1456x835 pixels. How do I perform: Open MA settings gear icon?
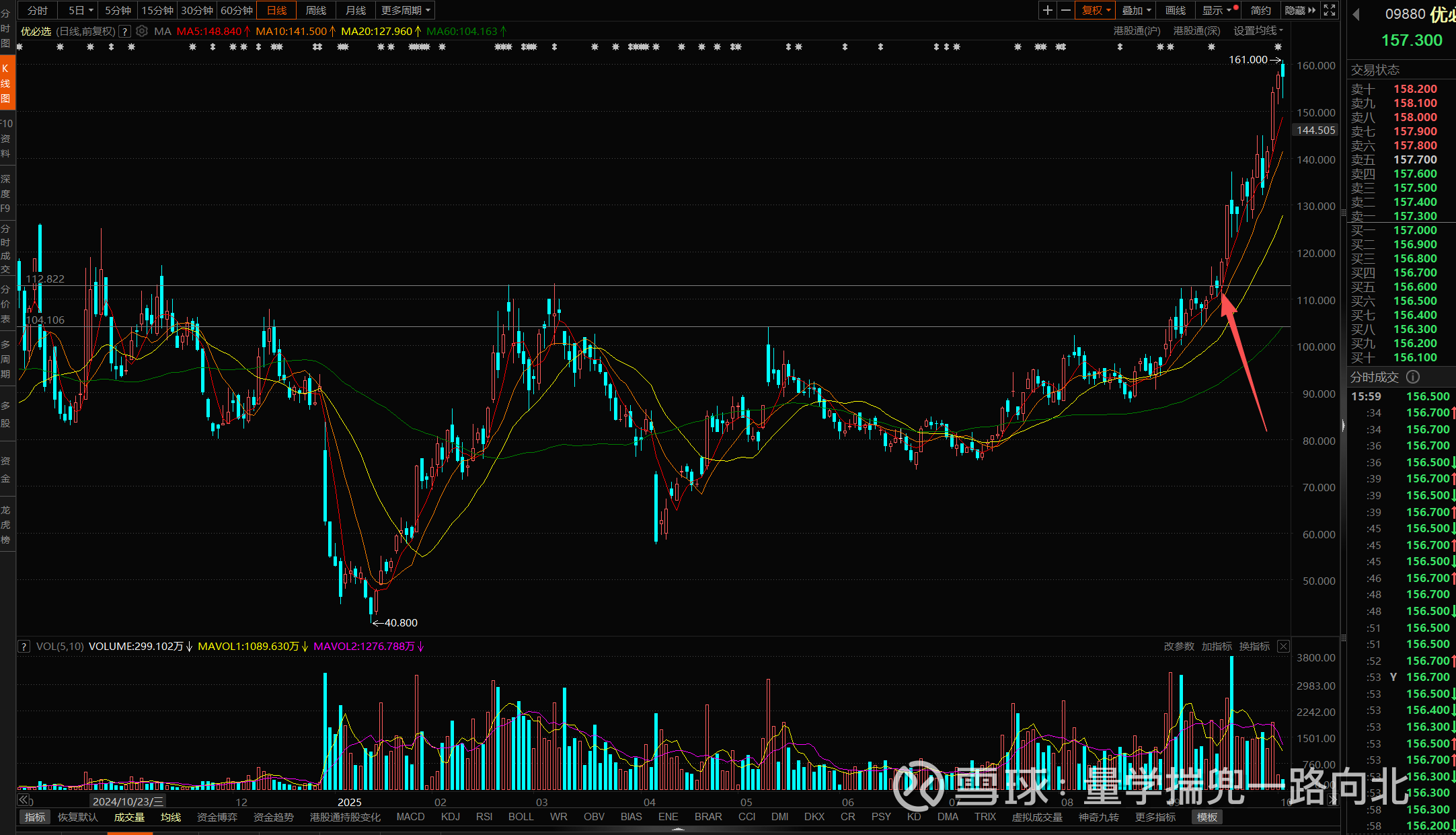(x=142, y=31)
